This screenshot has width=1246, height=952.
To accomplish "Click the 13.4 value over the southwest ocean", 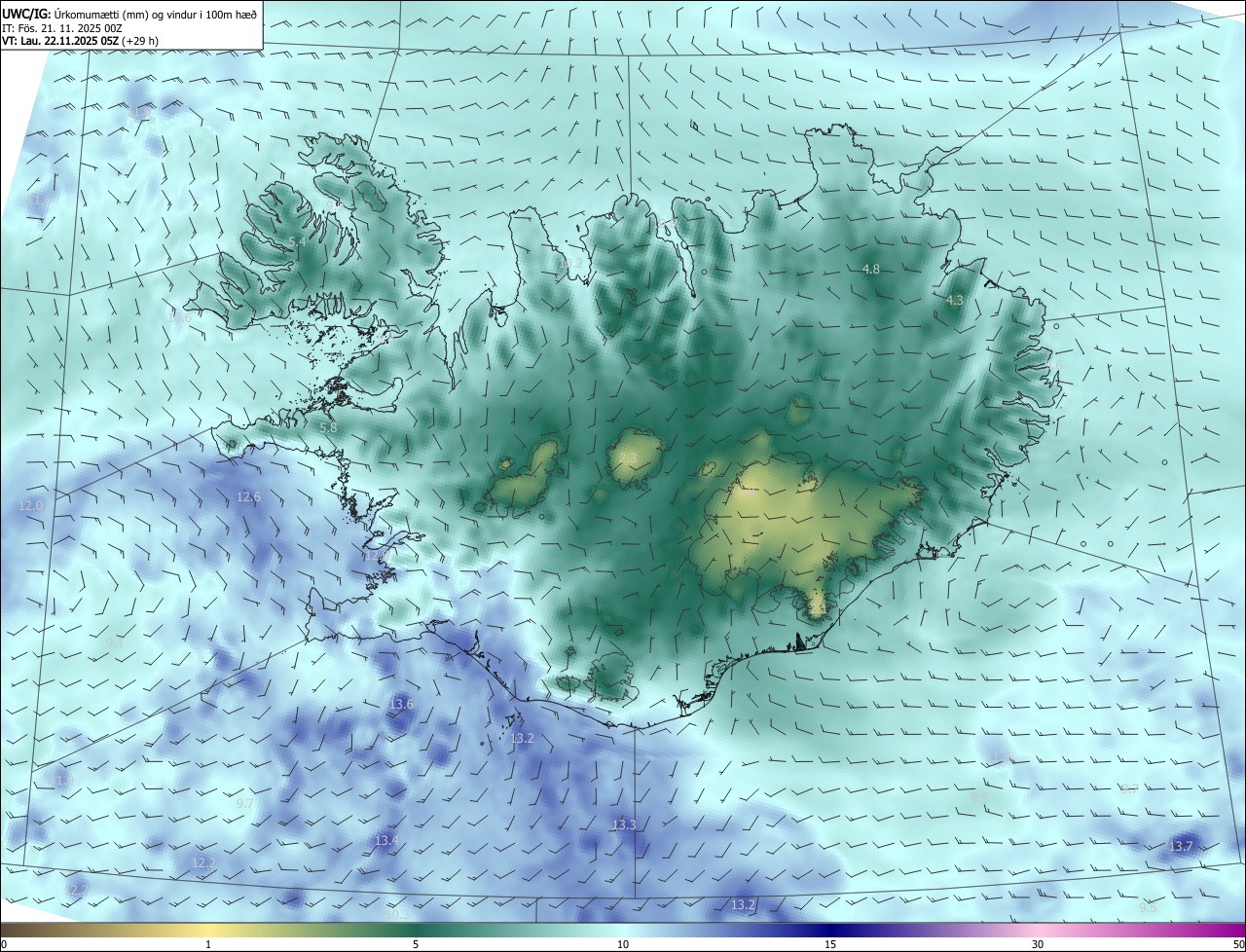I will [x=386, y=840].
